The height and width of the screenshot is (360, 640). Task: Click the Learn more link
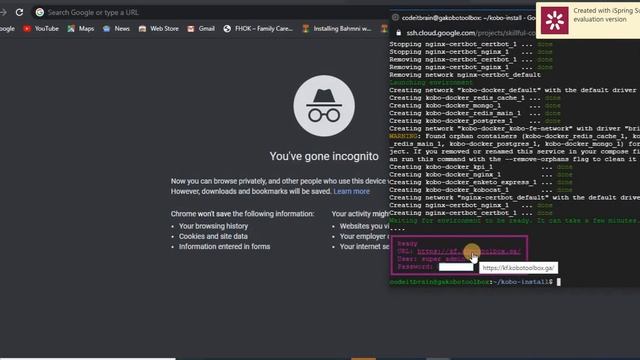(x=351, y=191)
